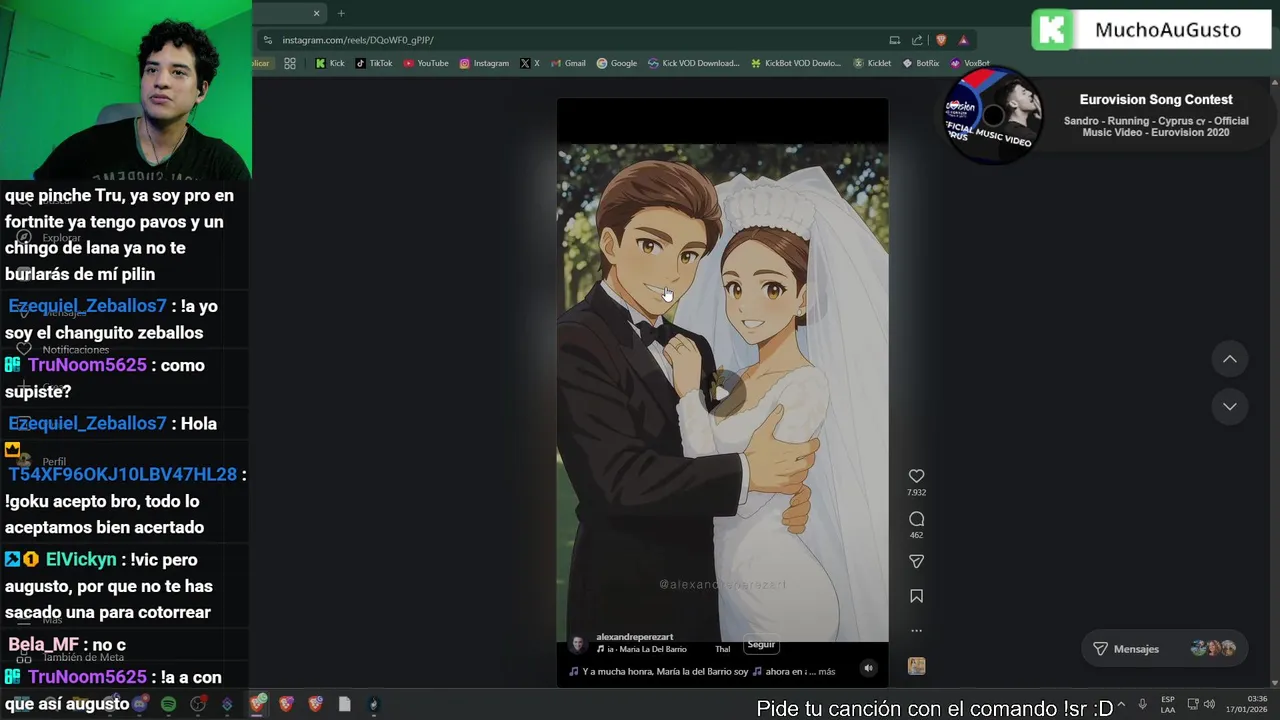Save the reel with the bookmark icon
1280x720 pixels.
tap(916, 596)
